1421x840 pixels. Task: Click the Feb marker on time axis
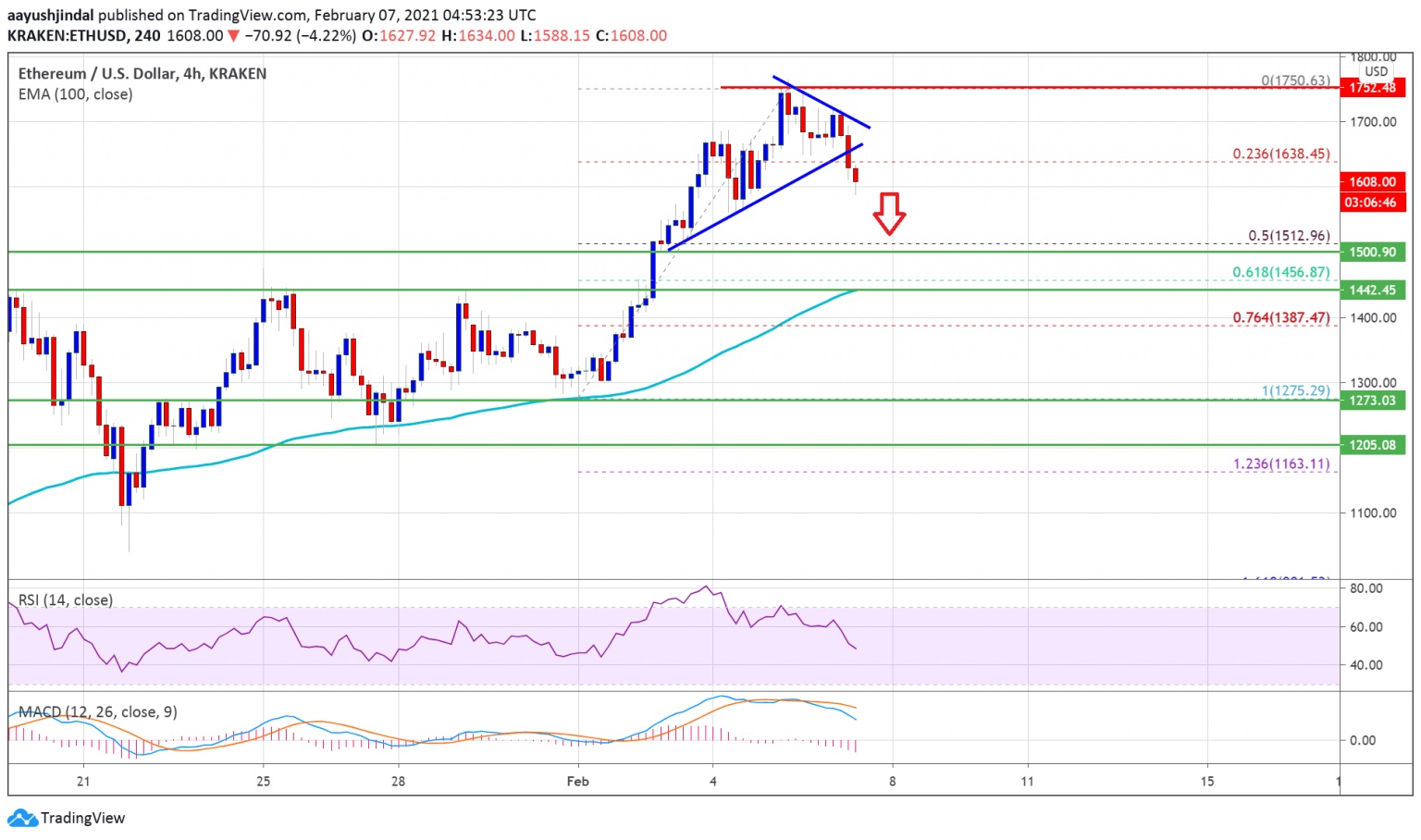[x=578, y=782]
